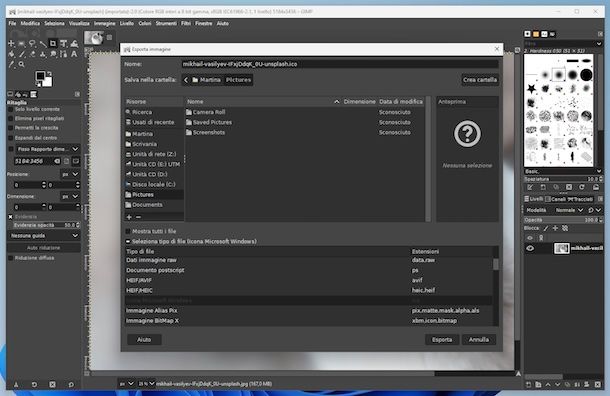This screenshot has width=610, height=396.
Task: Open the Nessuna guida dropdown
Action: tap(44, 236)
